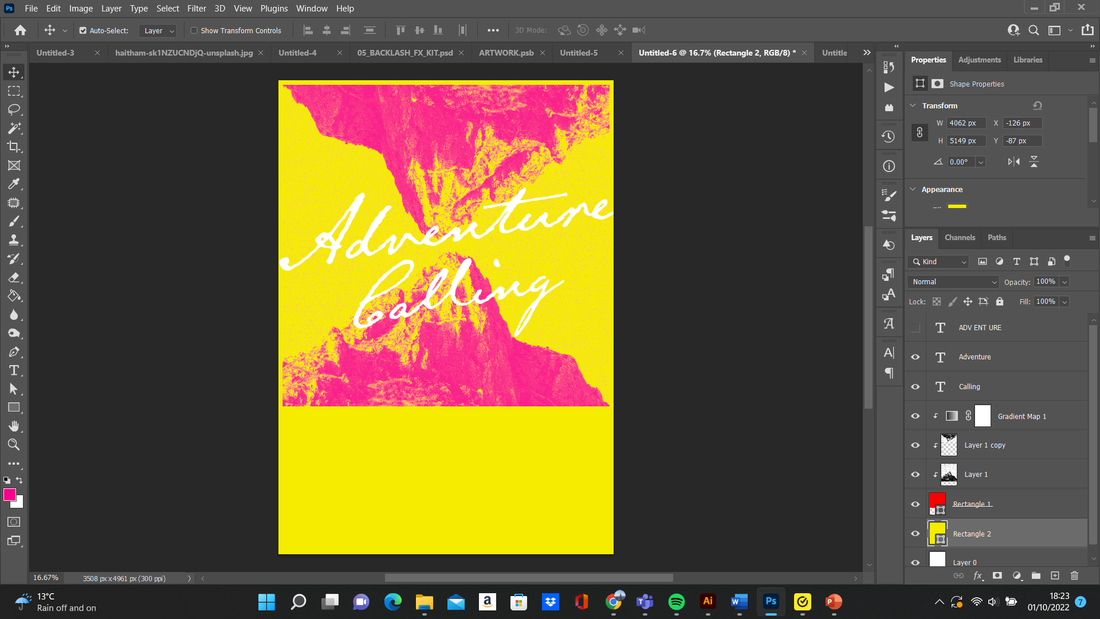Add a layer style with fx button
1100x619 pixels.
coord(978,575)
